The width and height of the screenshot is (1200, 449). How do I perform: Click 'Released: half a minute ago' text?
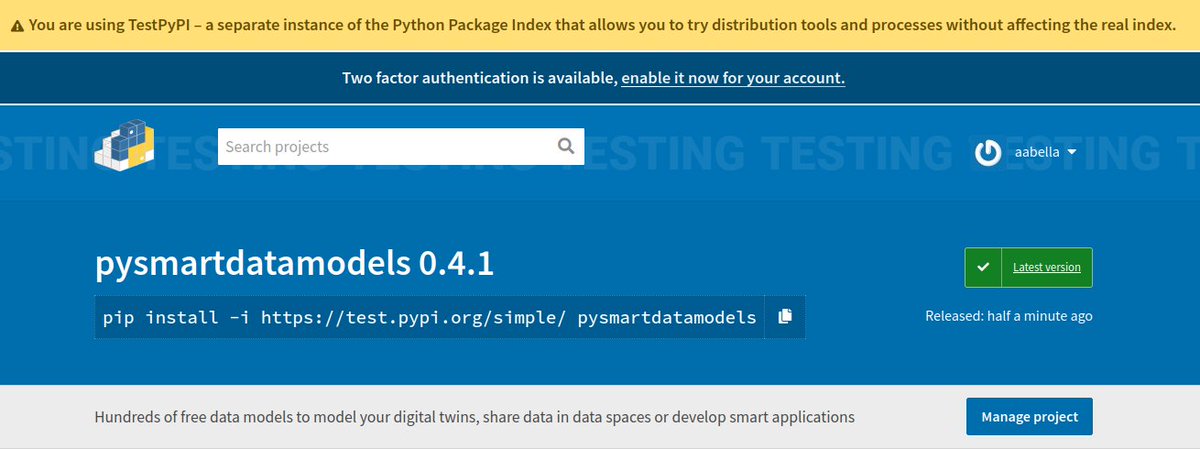click(1008, 316)
